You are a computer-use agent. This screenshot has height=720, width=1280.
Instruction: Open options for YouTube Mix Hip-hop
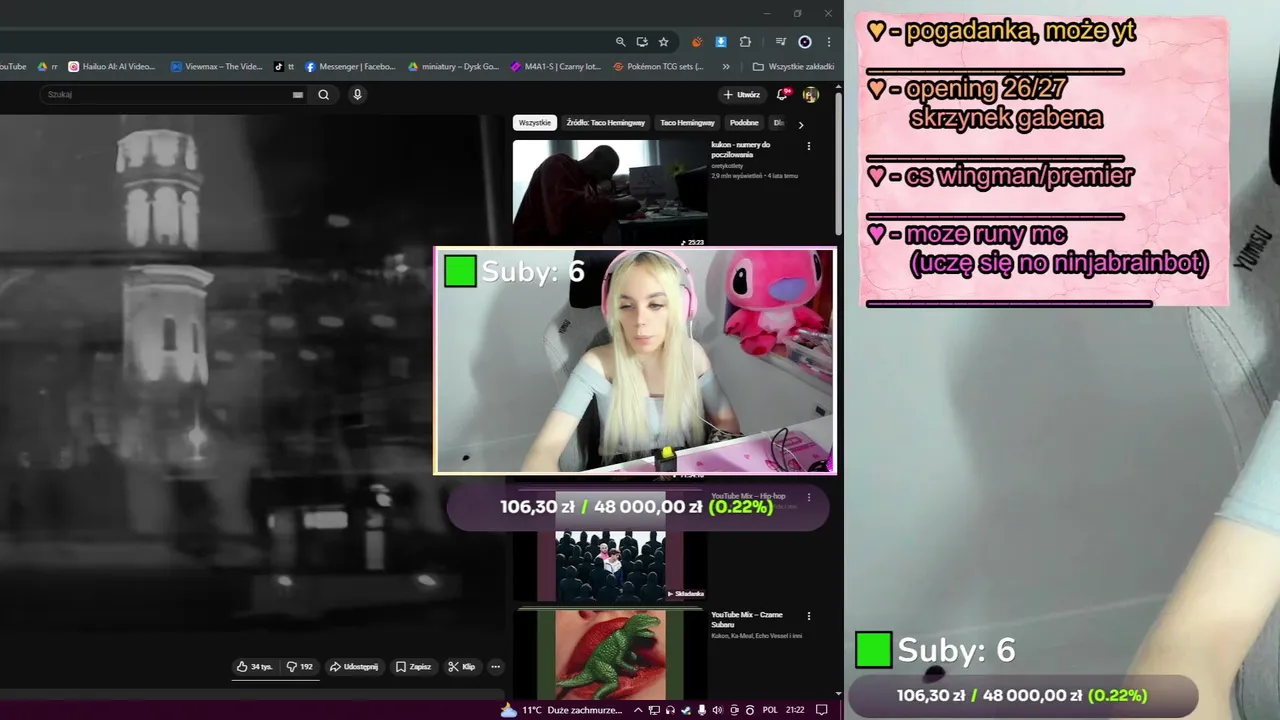click(809, 497)
